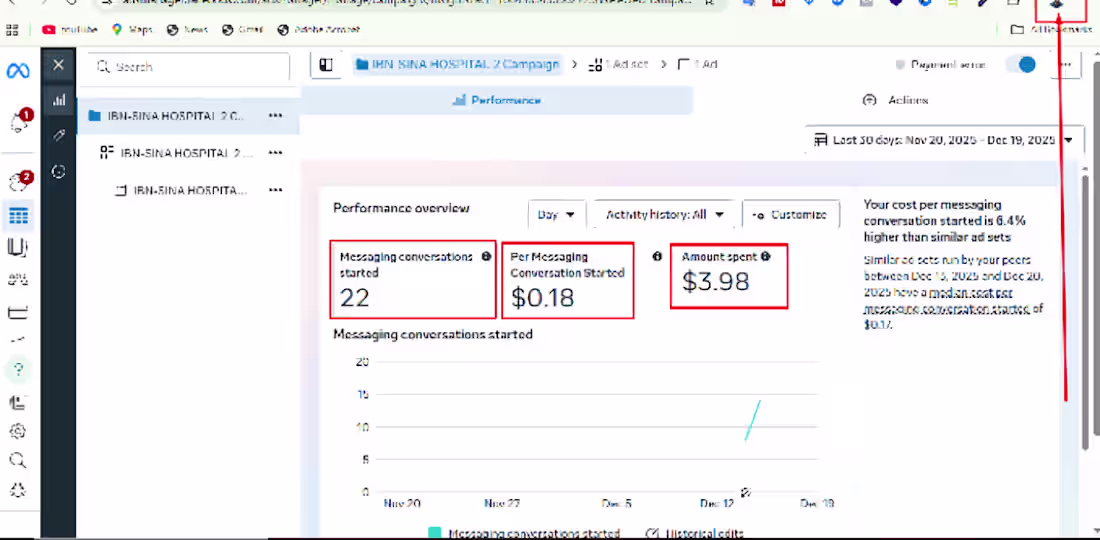
Task: Click the historical edits marker on chart axis
Action: click(x=746, y=492)
